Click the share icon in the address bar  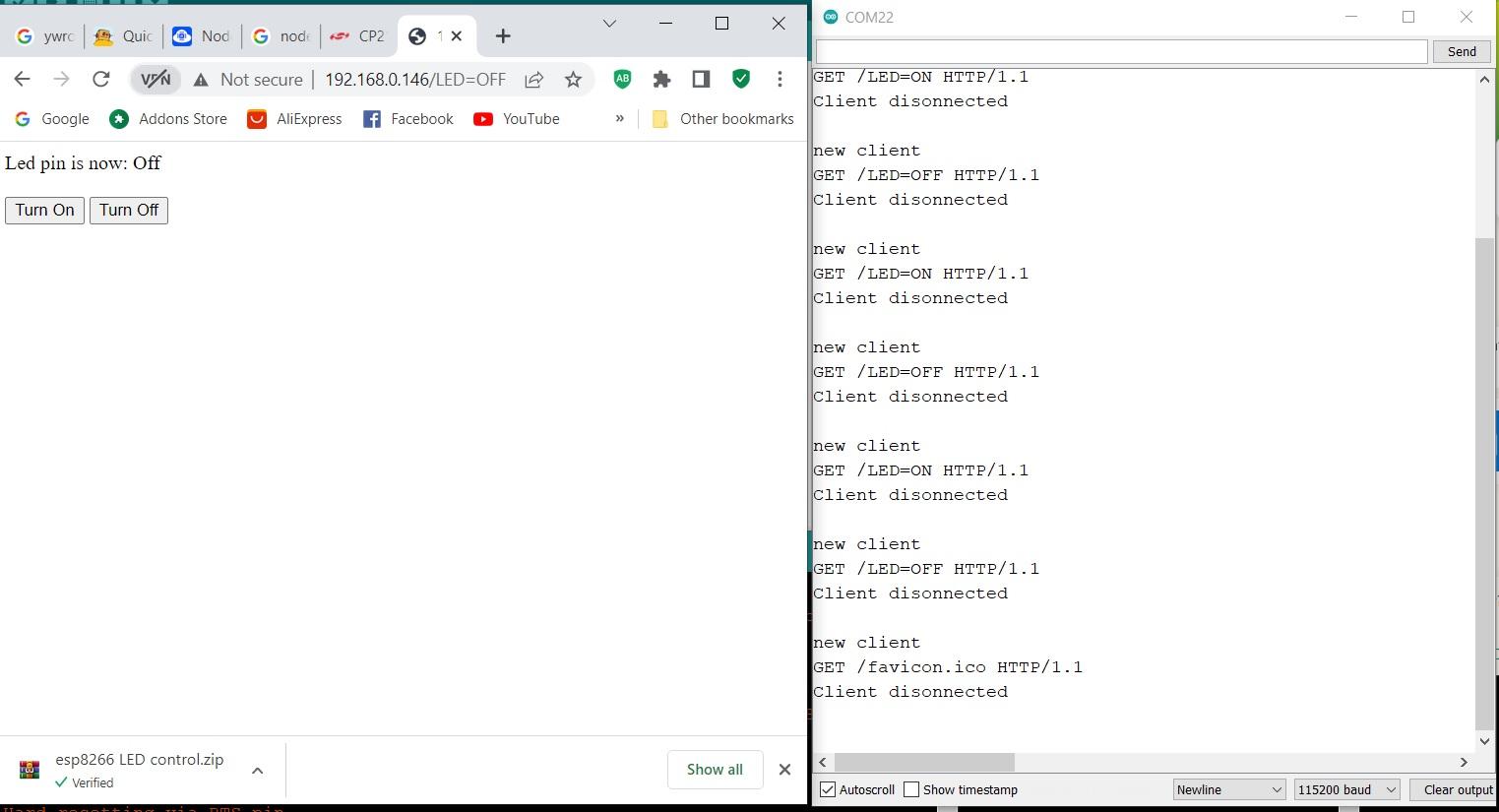534,80
